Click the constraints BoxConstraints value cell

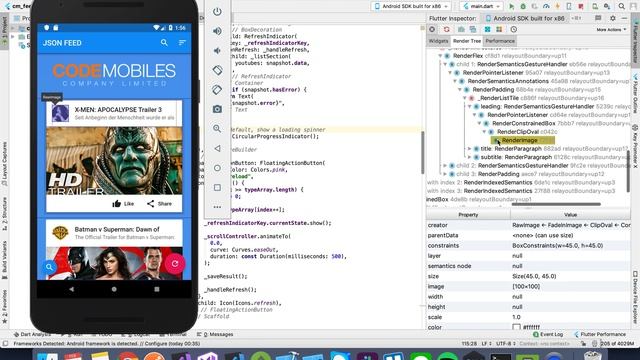[x=570, y=246]
